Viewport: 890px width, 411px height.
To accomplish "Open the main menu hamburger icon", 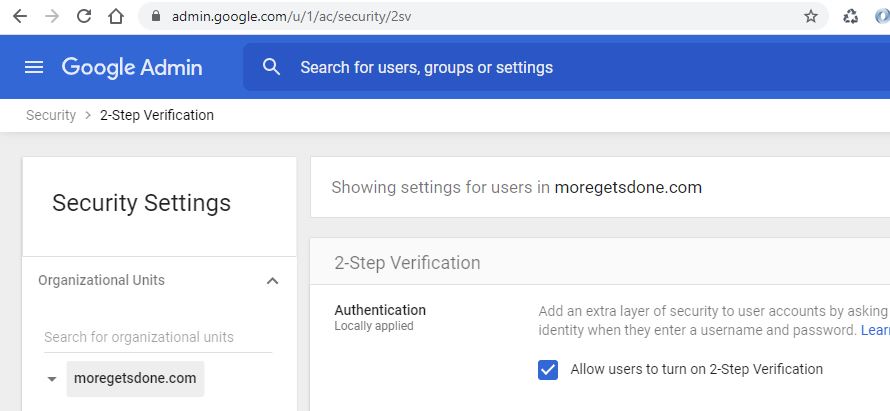I will point(34,67).
